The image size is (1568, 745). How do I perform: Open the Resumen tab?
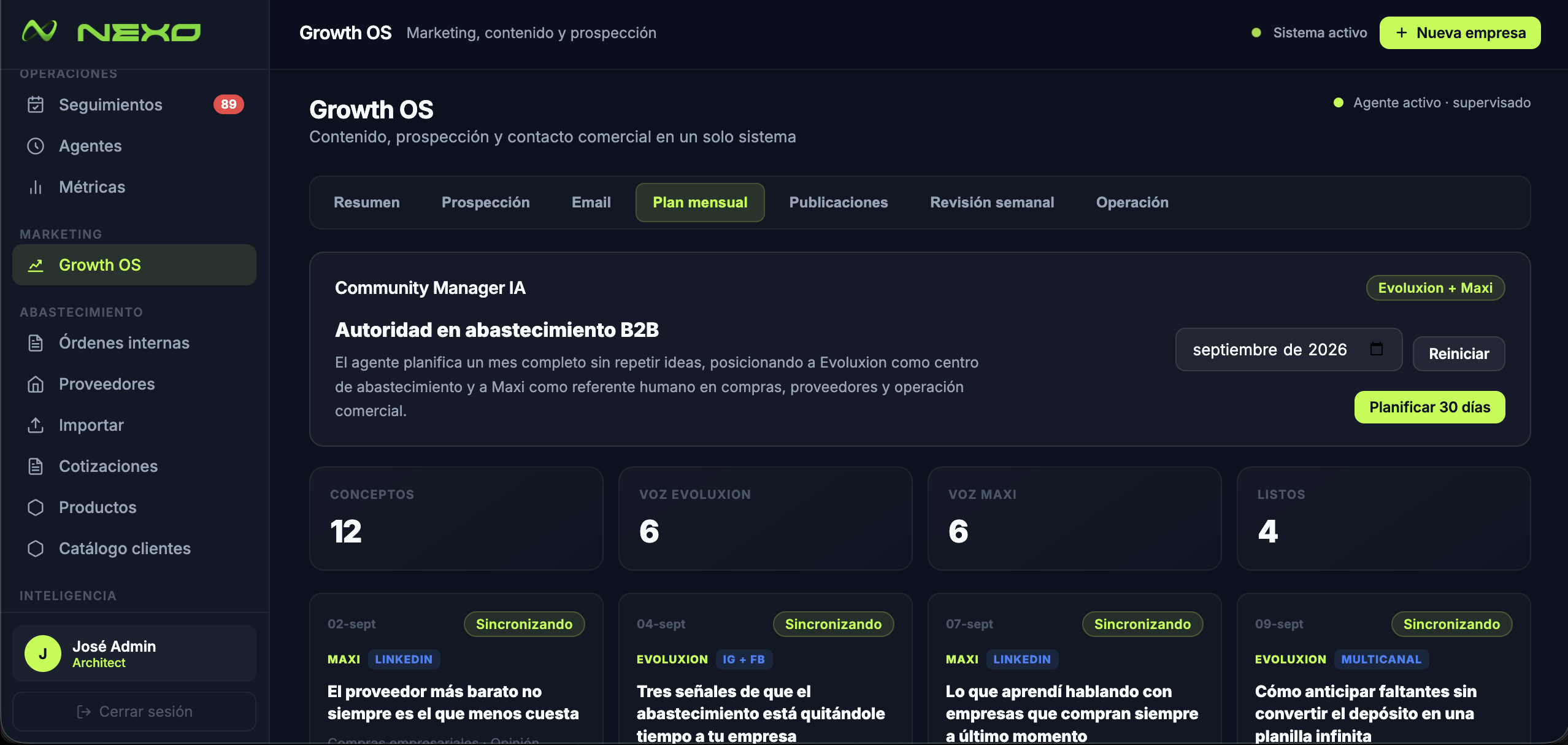coord(367,203)
